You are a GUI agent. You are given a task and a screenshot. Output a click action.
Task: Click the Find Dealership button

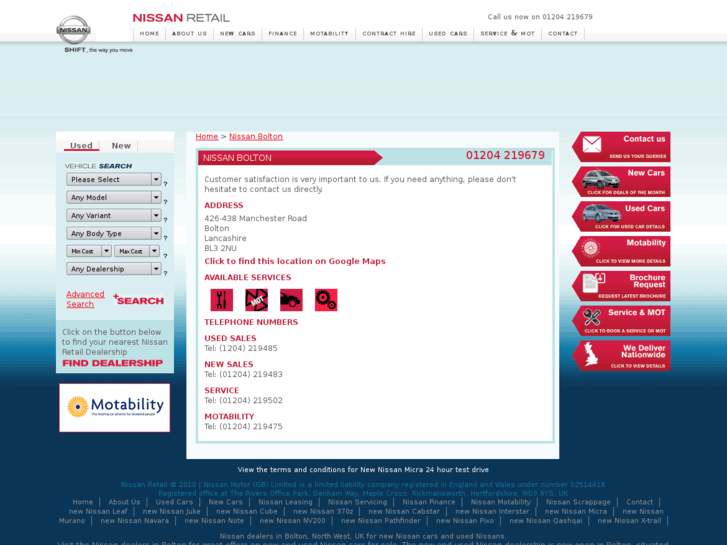[x=113, y=363]
